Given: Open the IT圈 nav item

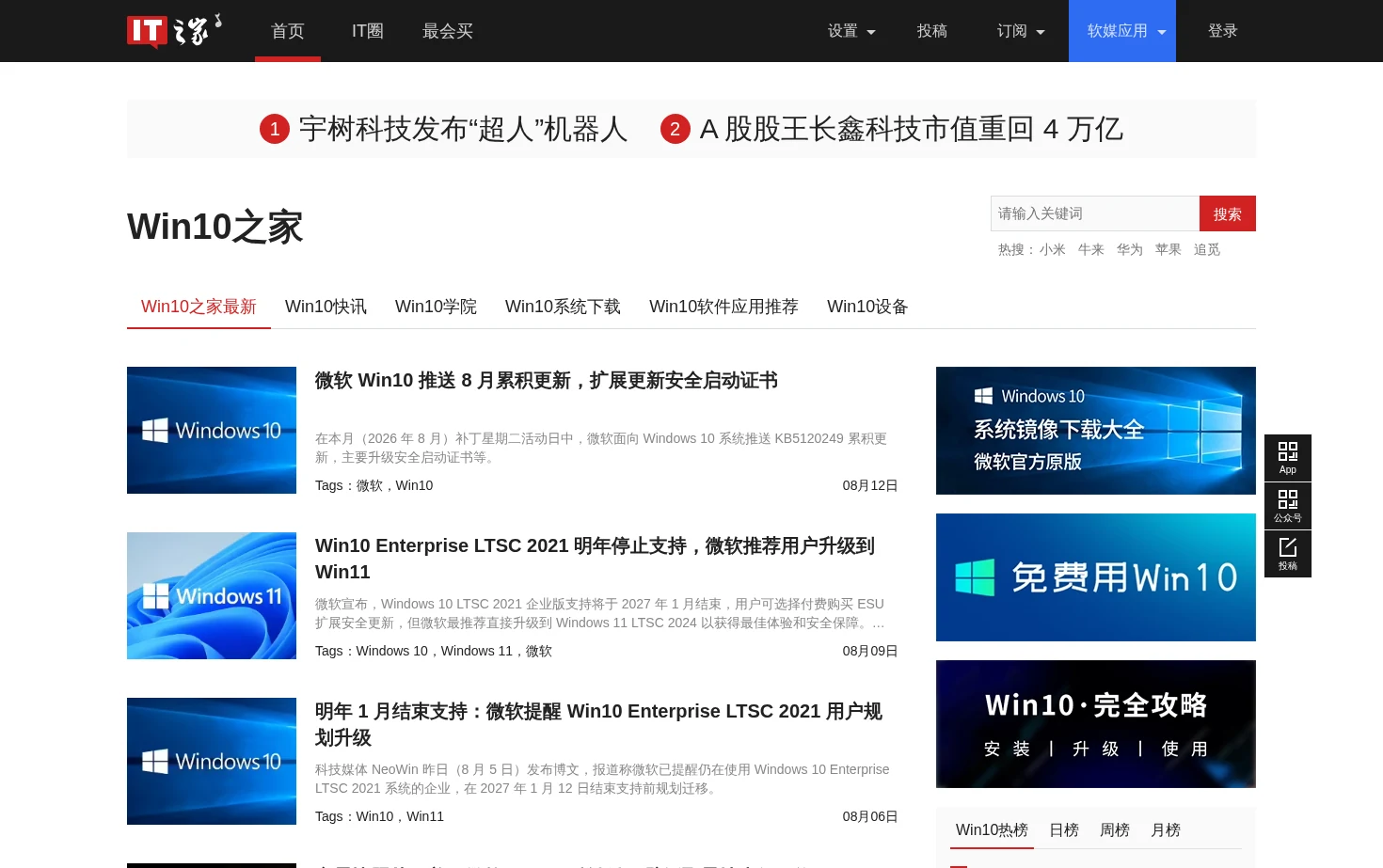Looking at the screenshot, I should [x=368, y=31].
